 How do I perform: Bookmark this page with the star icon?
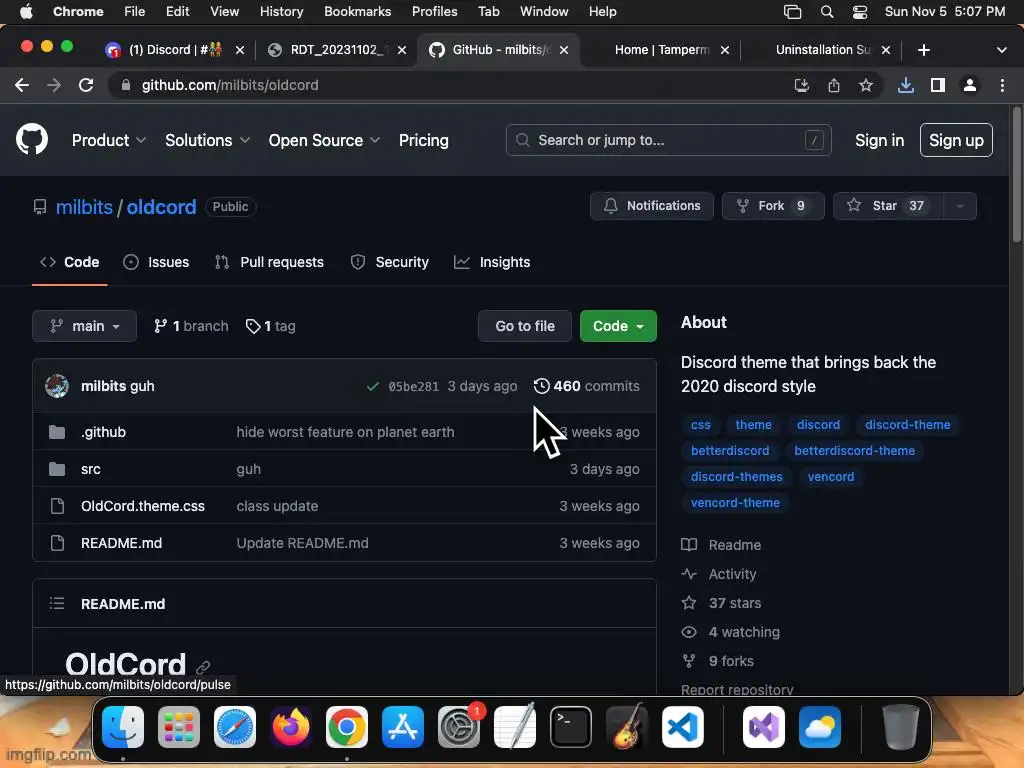[x=866, y=85]
